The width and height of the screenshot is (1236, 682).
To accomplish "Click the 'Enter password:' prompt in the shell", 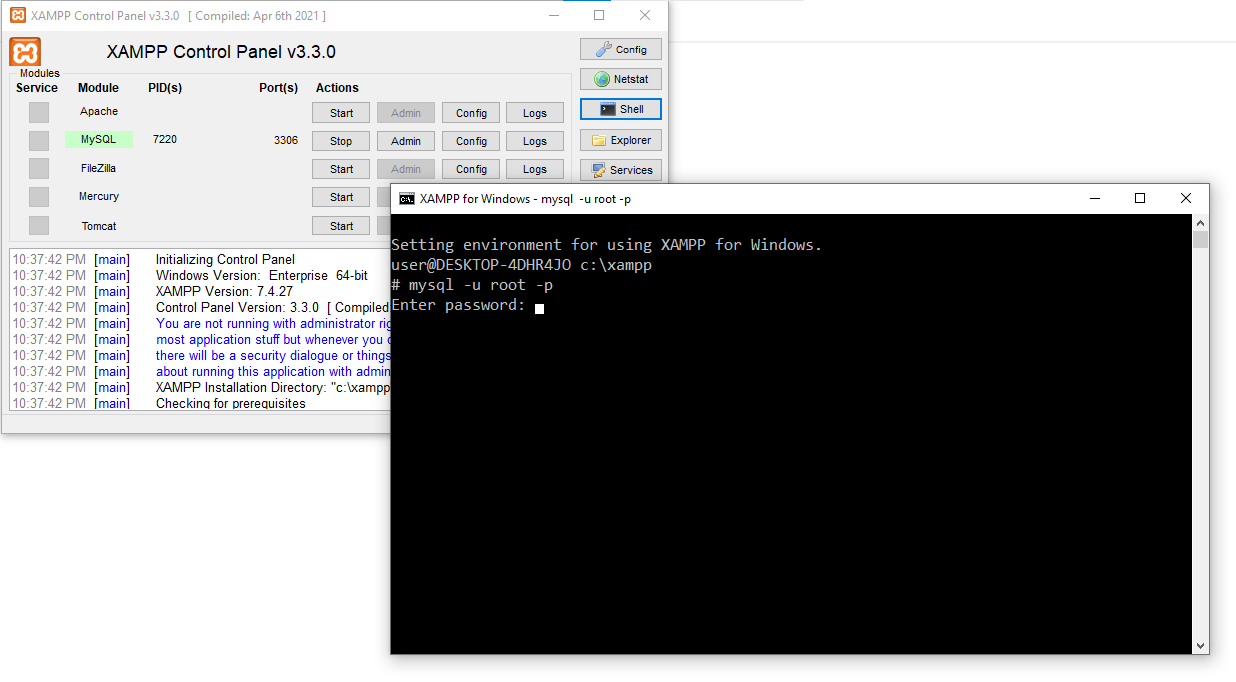I will click(x=458, y=305).
